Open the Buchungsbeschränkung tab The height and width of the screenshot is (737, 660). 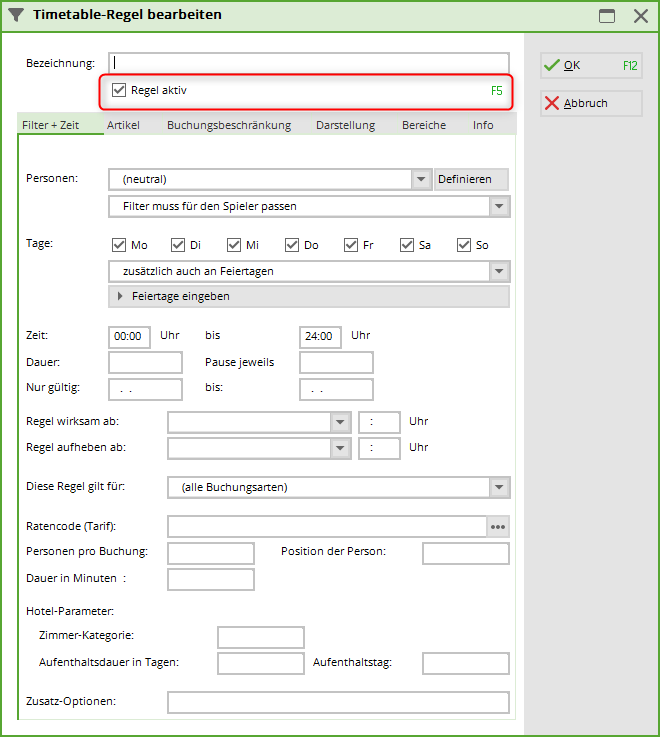pyautogui.click(x=229, y=125)
